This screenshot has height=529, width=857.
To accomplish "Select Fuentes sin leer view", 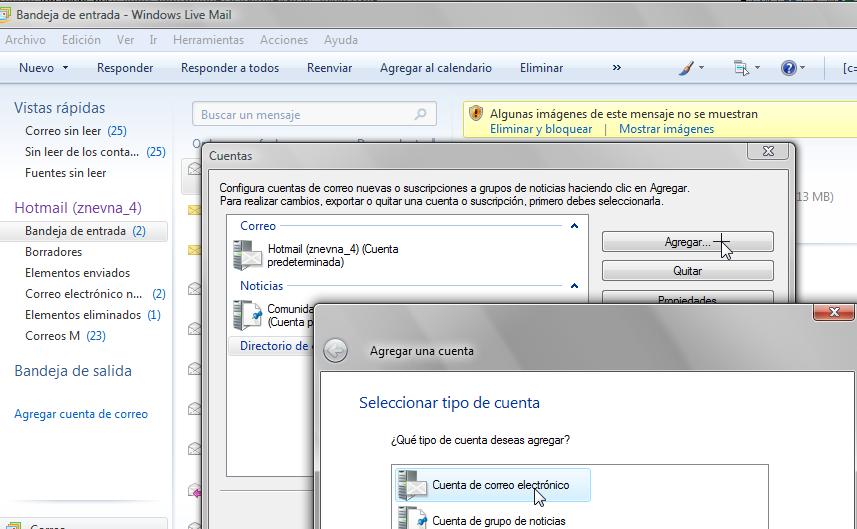I will 66,173.
